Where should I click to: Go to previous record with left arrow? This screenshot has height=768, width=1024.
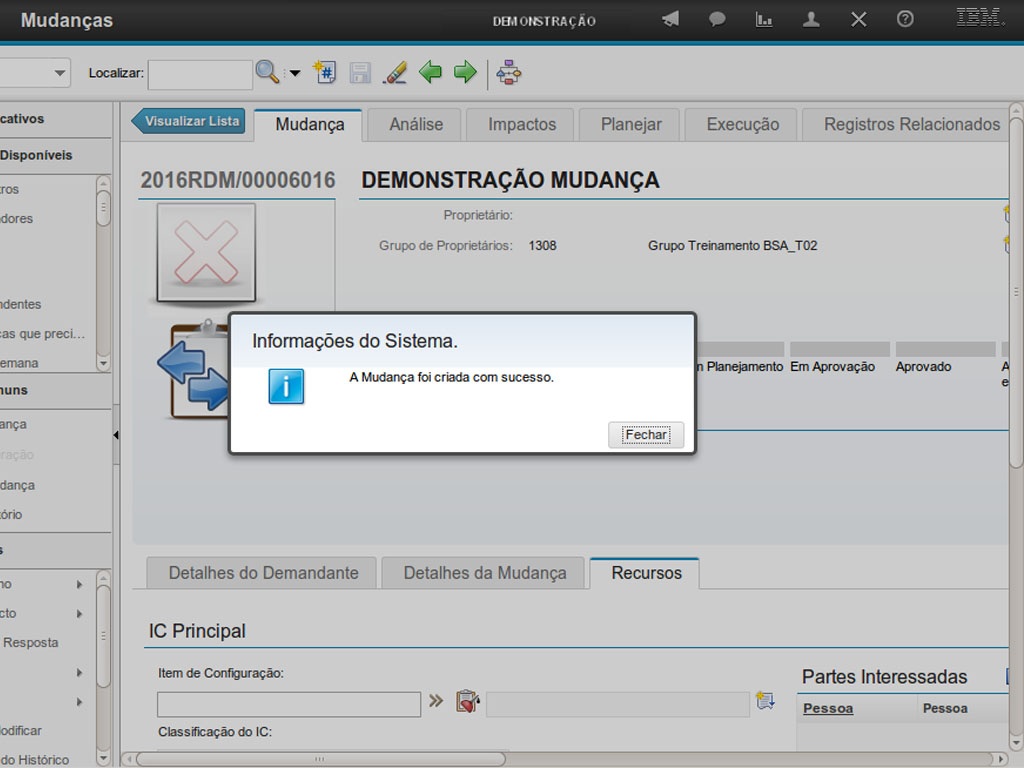pos(430,72)
